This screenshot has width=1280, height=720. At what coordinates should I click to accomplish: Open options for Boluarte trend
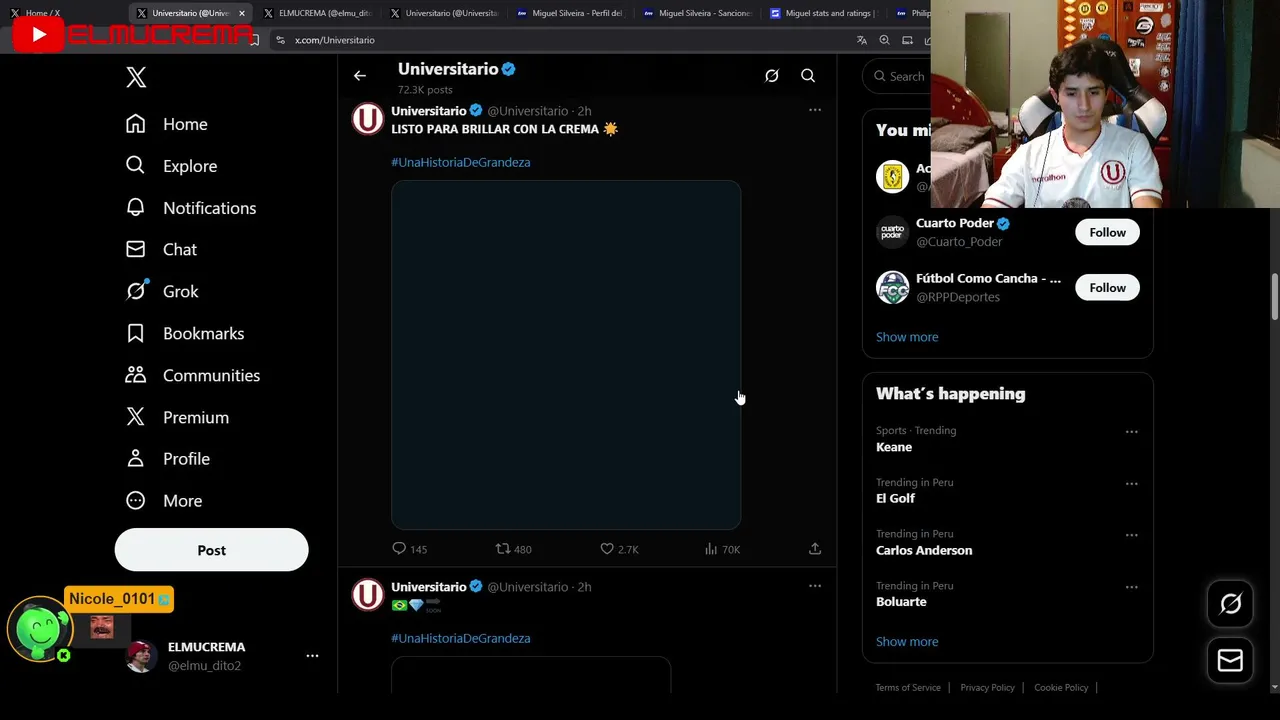pyautogui.click(x=1131, y=587)
